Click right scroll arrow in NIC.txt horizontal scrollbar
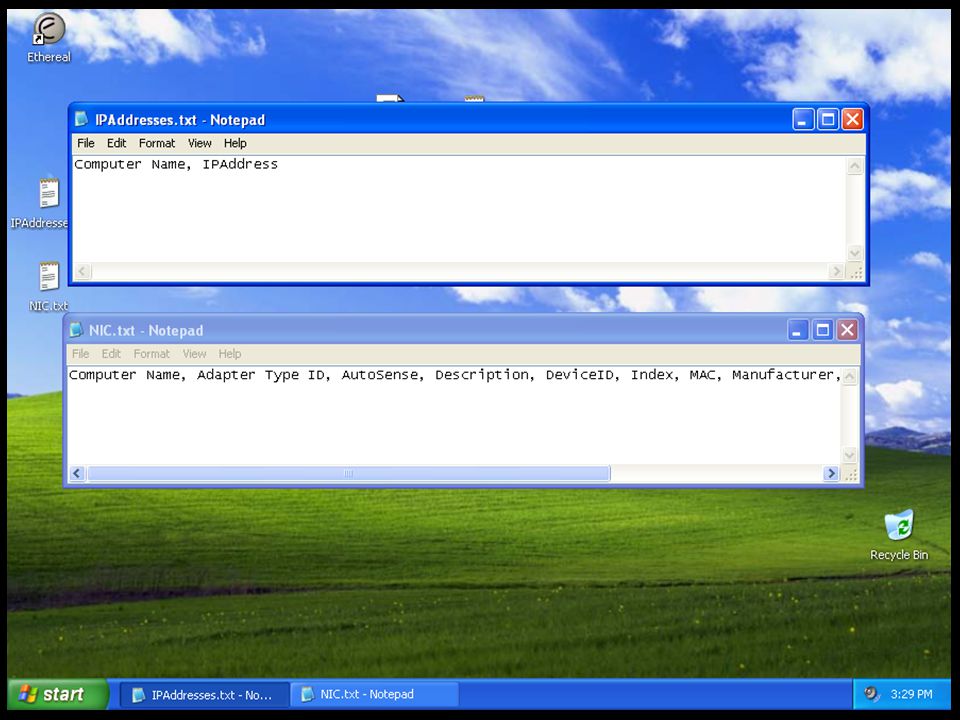 831,473
